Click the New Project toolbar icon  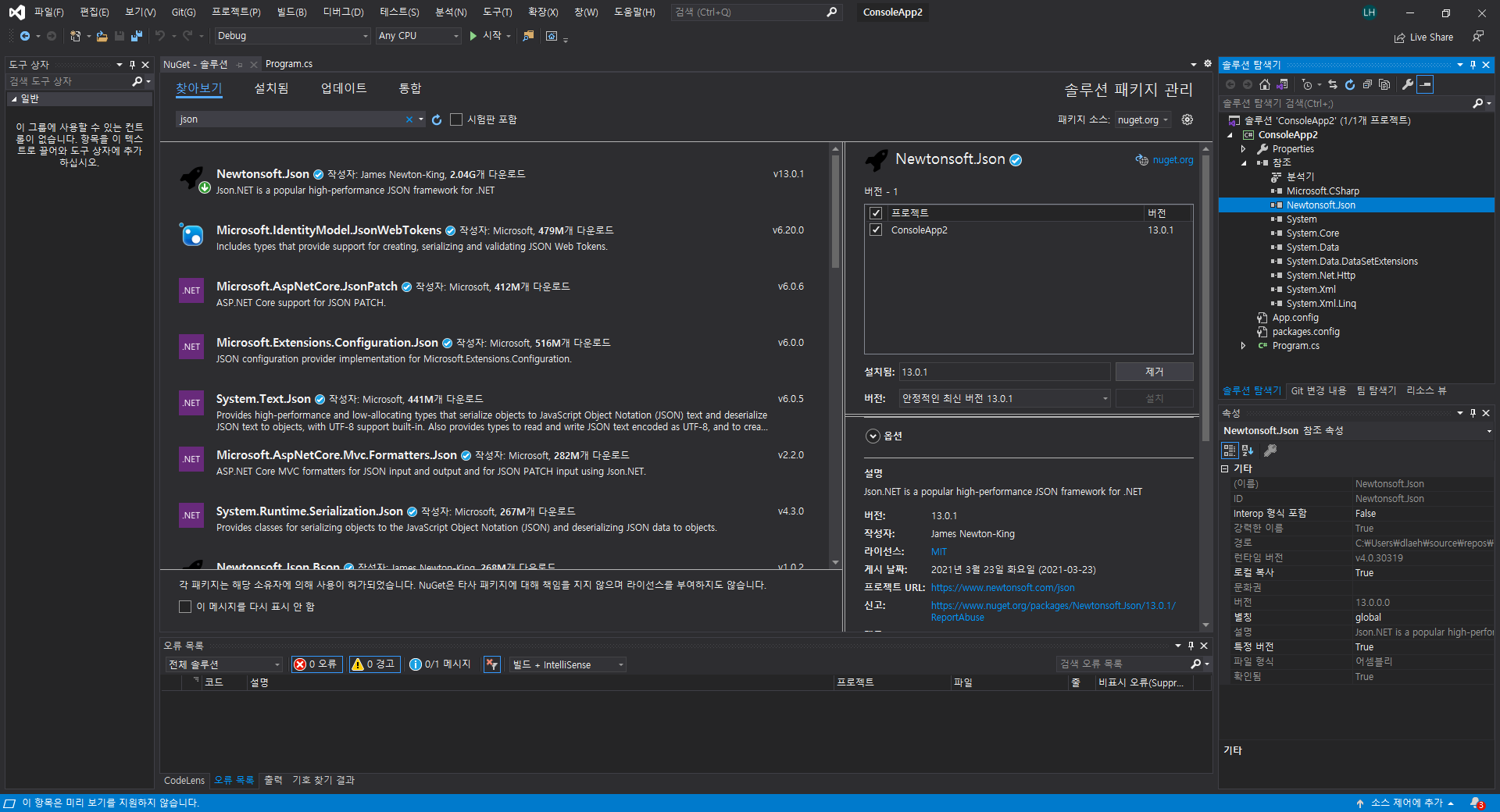coord(75,36)
